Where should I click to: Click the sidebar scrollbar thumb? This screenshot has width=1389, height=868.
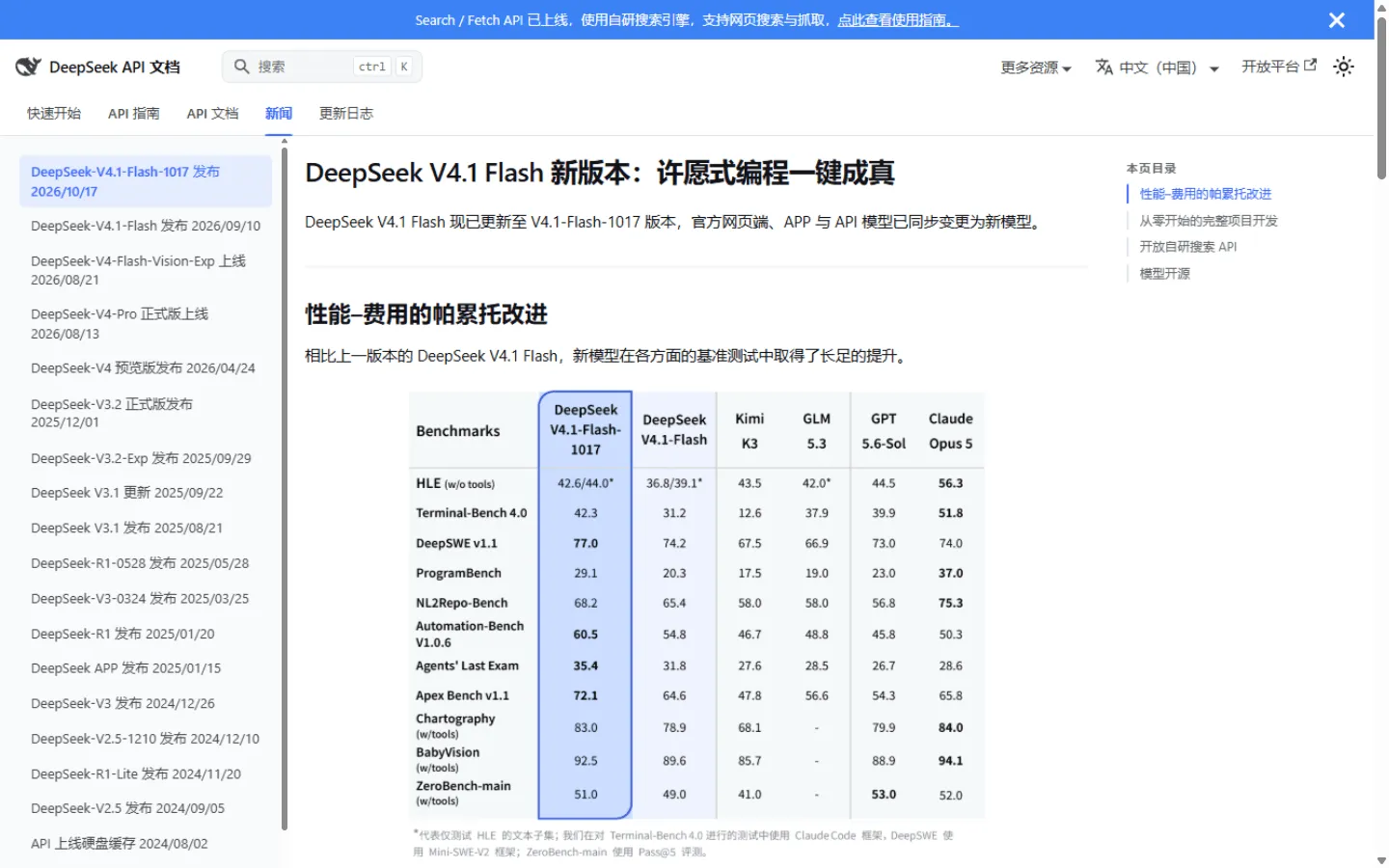click(285, 487)
